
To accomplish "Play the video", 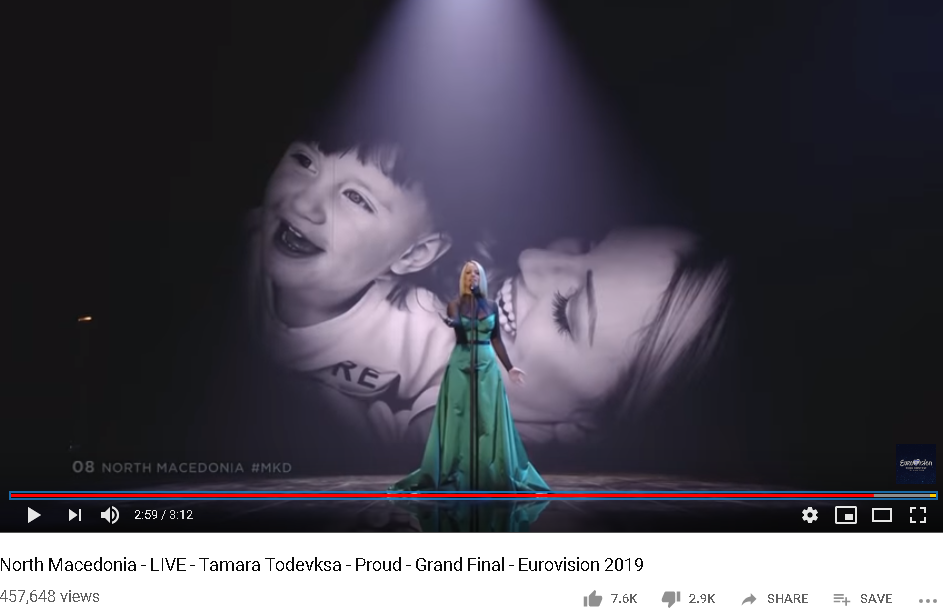I will pos(34,515).
